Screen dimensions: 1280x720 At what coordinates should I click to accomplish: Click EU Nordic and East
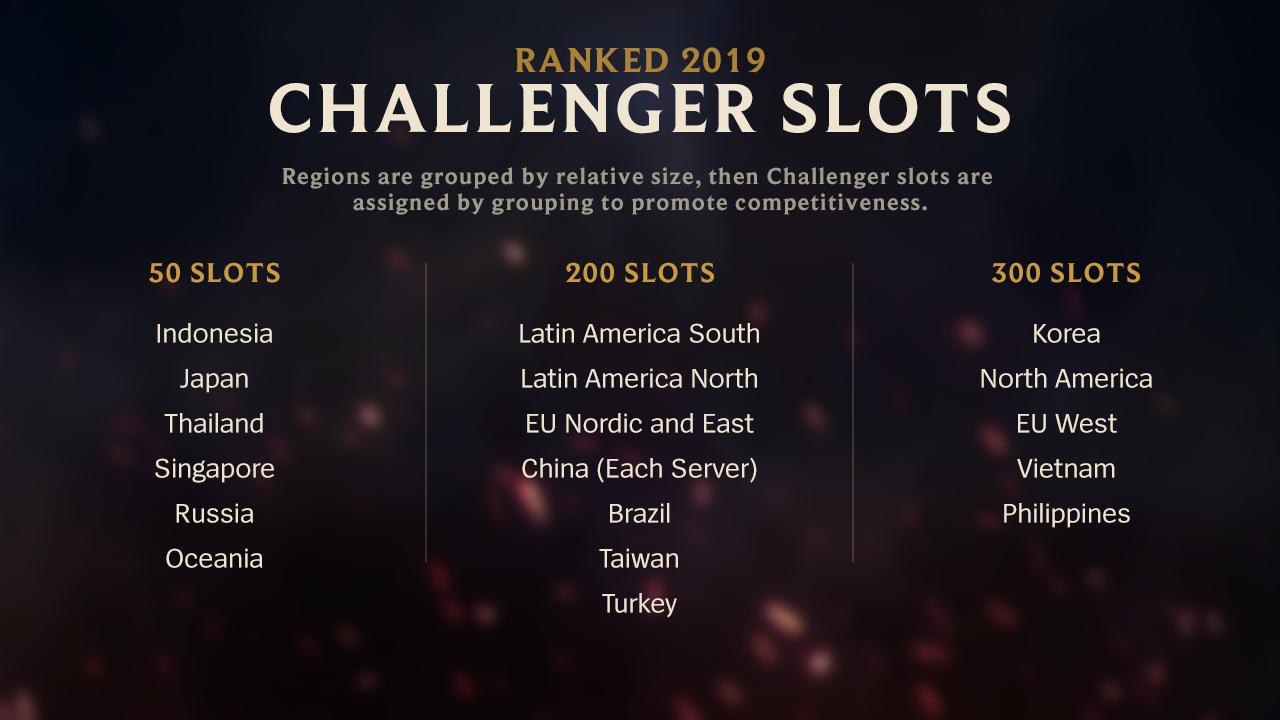(639, 423)
